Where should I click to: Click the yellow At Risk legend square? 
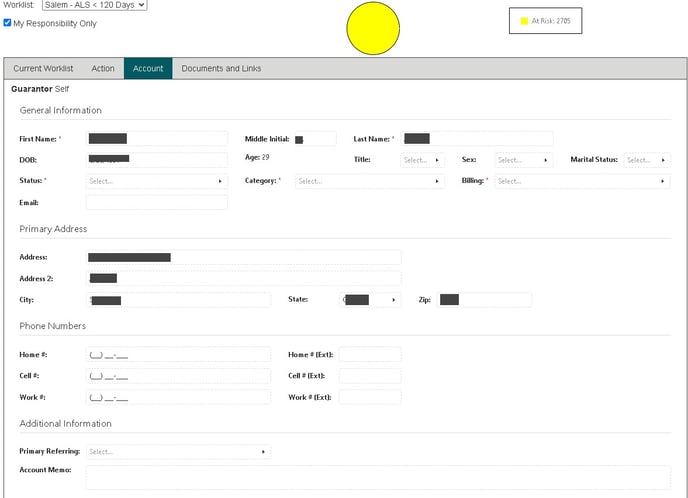tap(523, 21)
